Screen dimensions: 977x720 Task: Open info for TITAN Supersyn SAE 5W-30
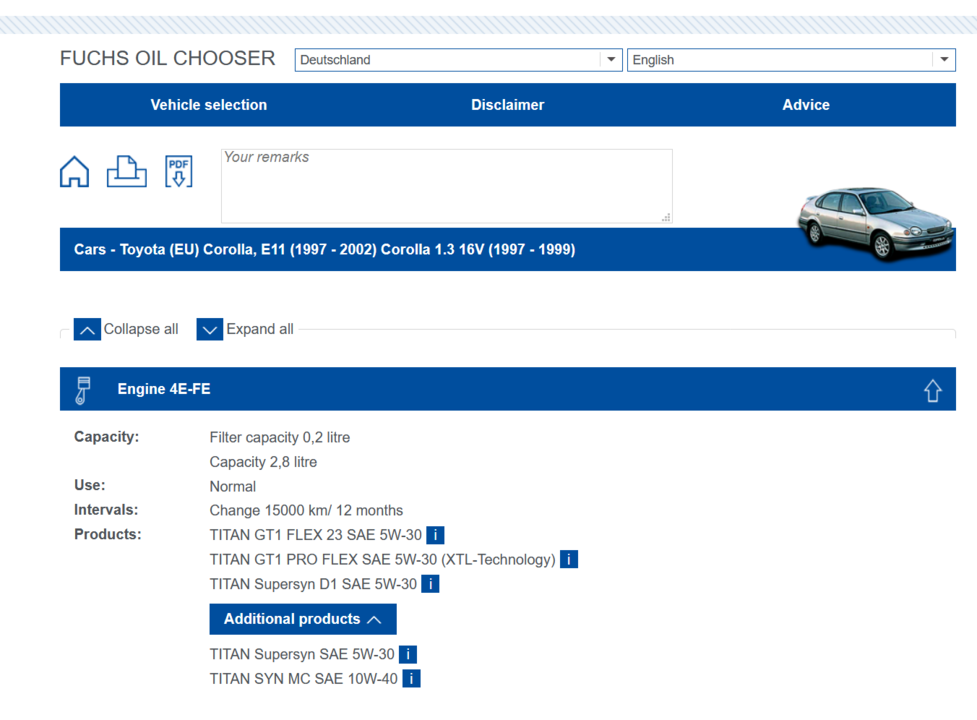coord(407,654)
